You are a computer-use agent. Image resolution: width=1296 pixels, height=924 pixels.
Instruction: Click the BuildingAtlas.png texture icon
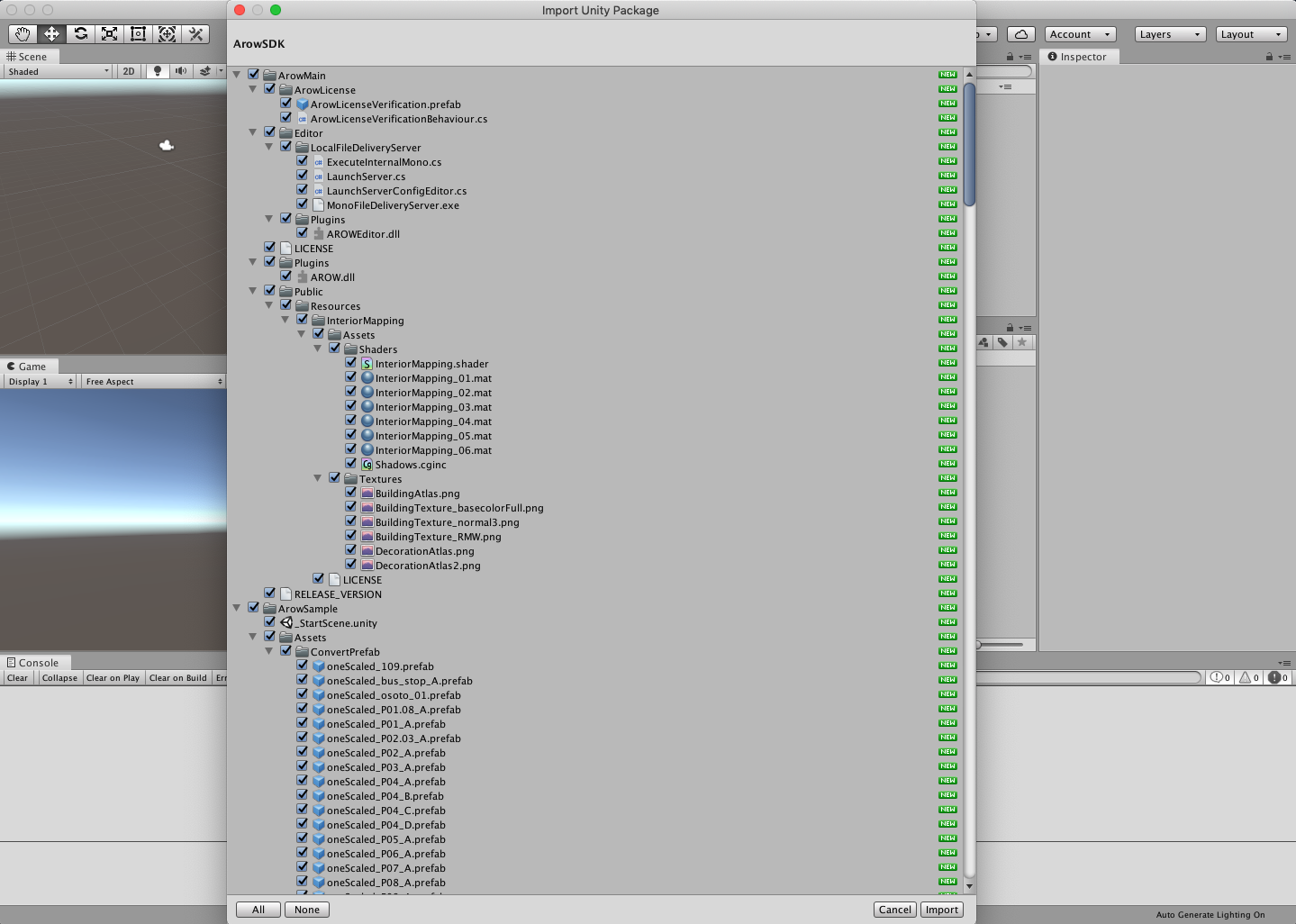click(367, 494)
